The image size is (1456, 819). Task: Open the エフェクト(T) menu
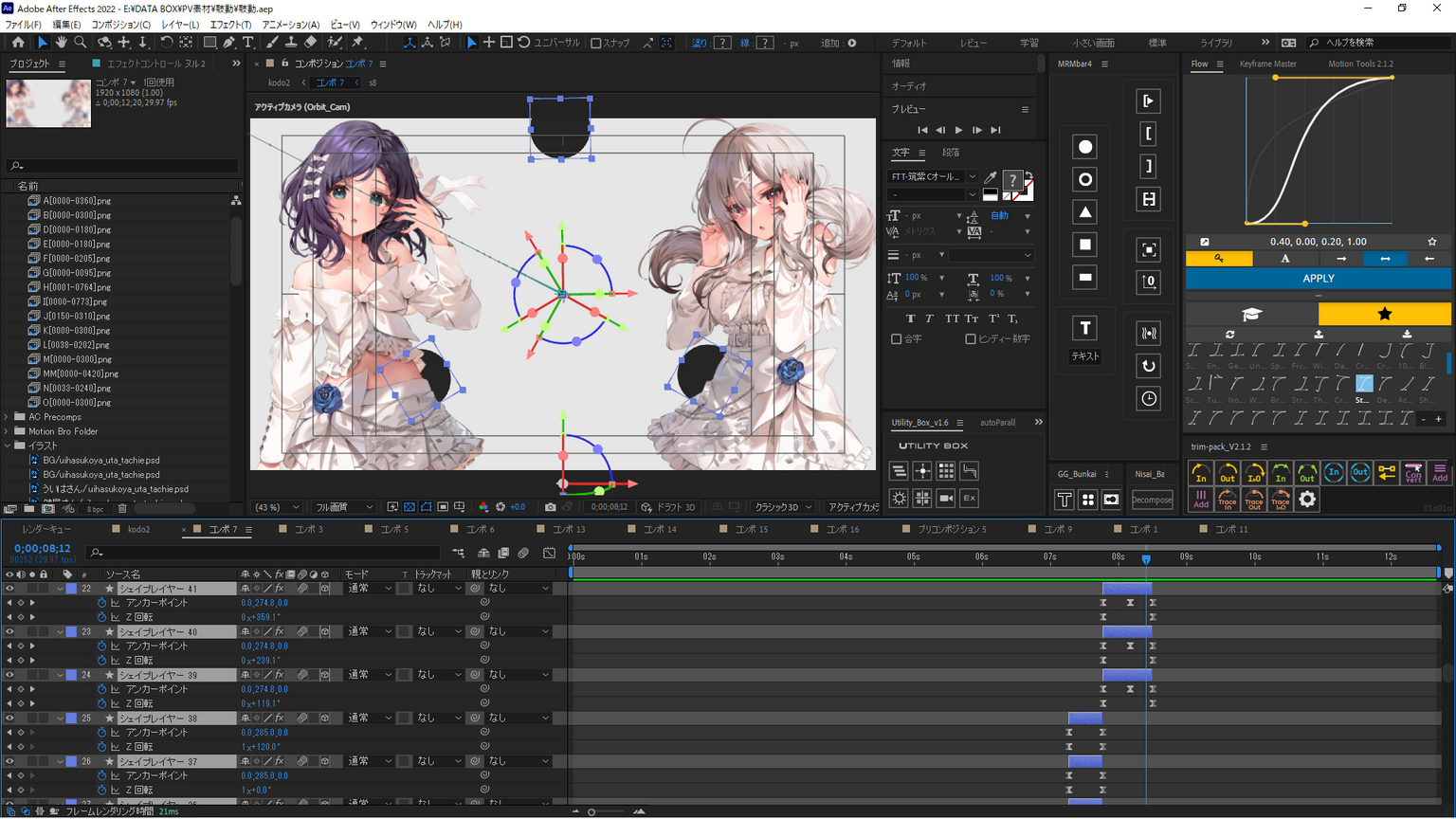[x=230, y=25]
